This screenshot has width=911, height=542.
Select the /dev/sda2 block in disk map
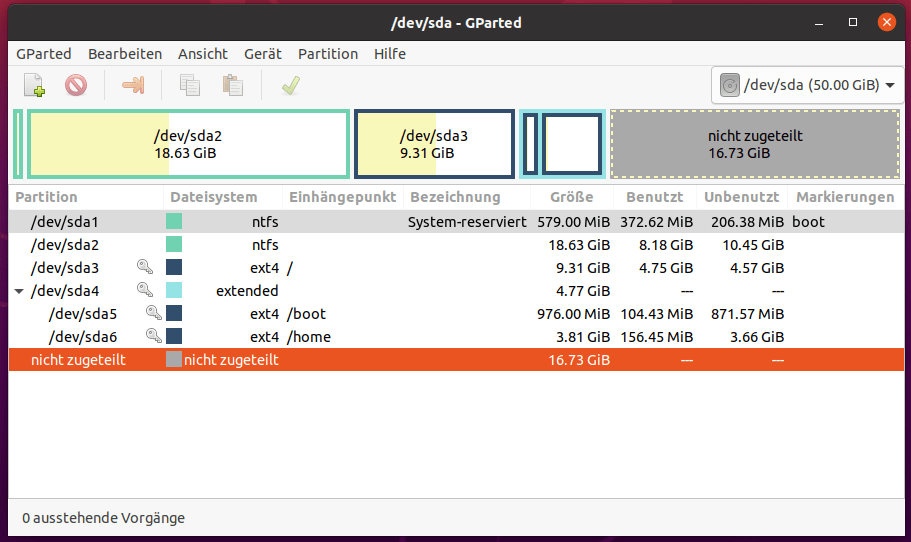pos(188,145)
